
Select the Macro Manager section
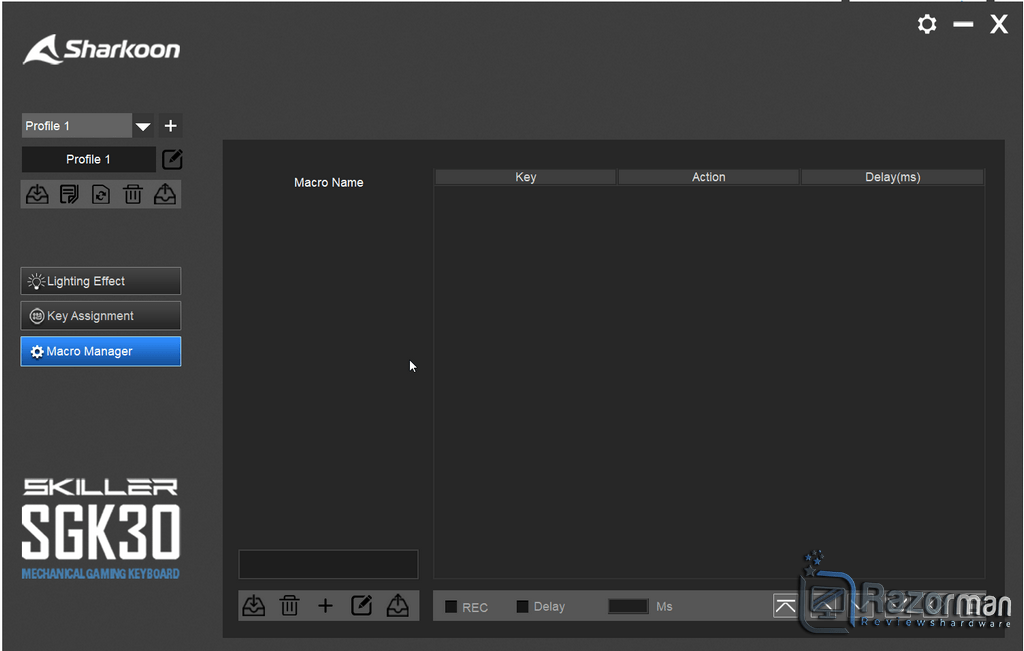tap(101, 351)
